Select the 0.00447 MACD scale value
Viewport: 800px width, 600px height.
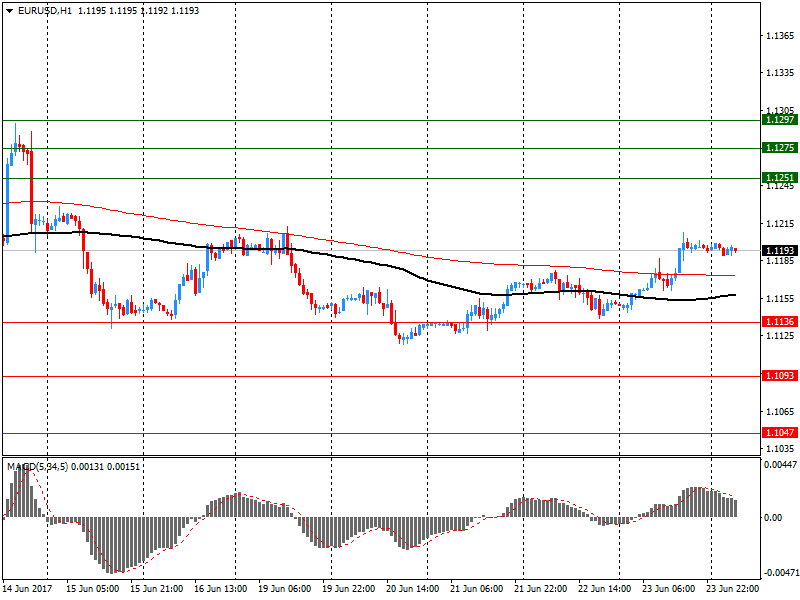[x=780, y=465]
